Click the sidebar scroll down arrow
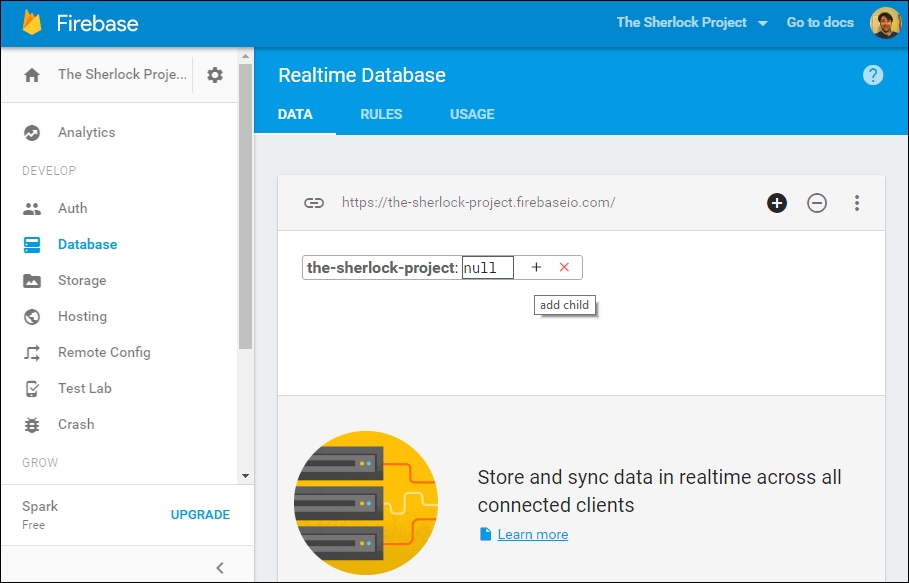The width and height of the screenshot is (909, 583). click(245, 476)
